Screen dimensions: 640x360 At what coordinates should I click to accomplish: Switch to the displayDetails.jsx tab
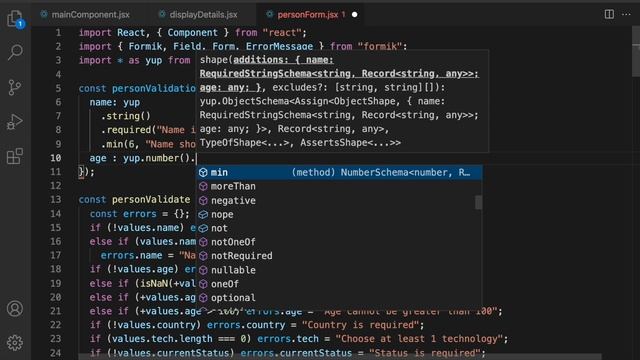[199, 15]
